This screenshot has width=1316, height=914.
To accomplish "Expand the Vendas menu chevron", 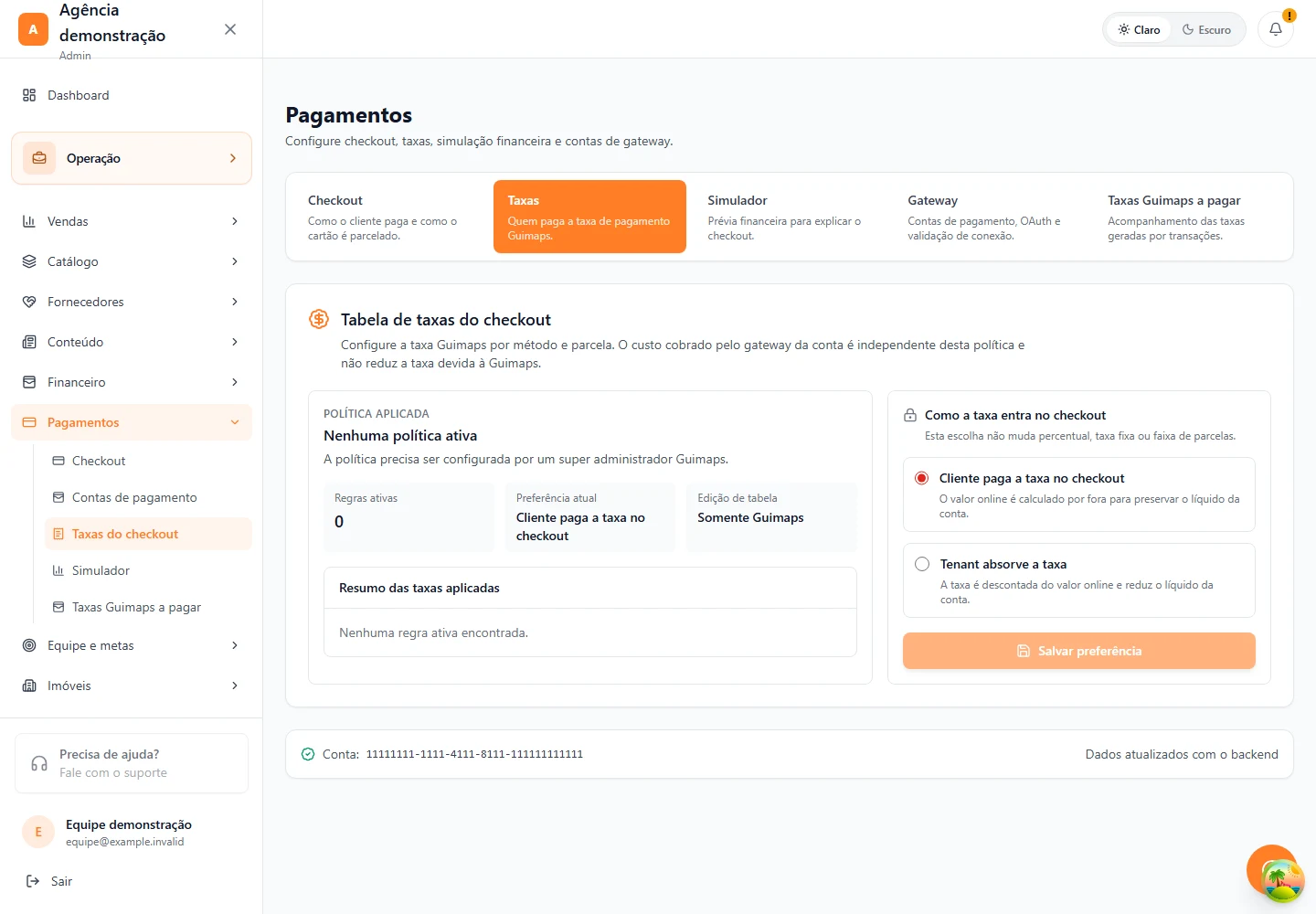I will pos(235,221).
